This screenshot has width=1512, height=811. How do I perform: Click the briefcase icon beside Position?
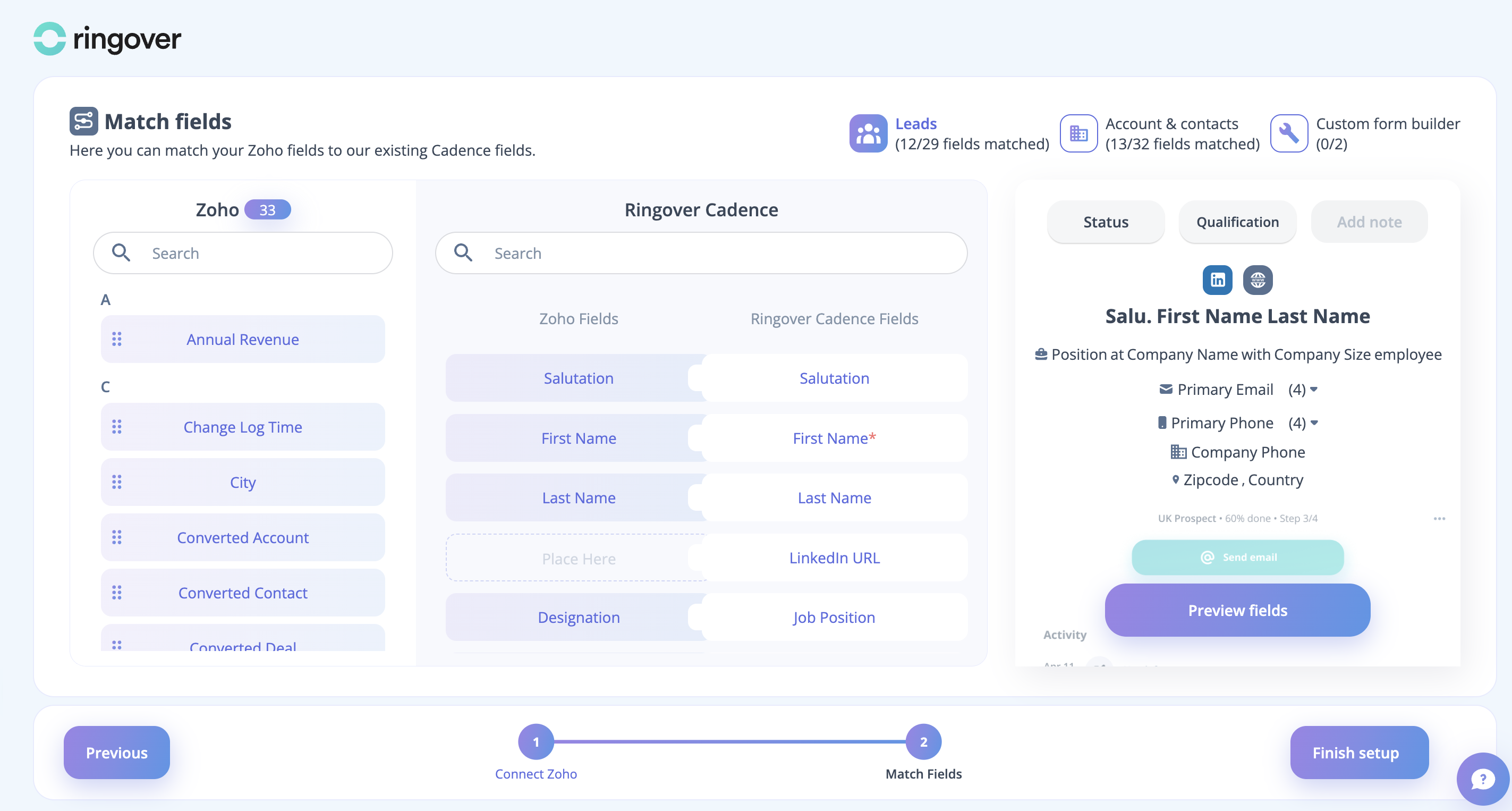(1041, 354)
